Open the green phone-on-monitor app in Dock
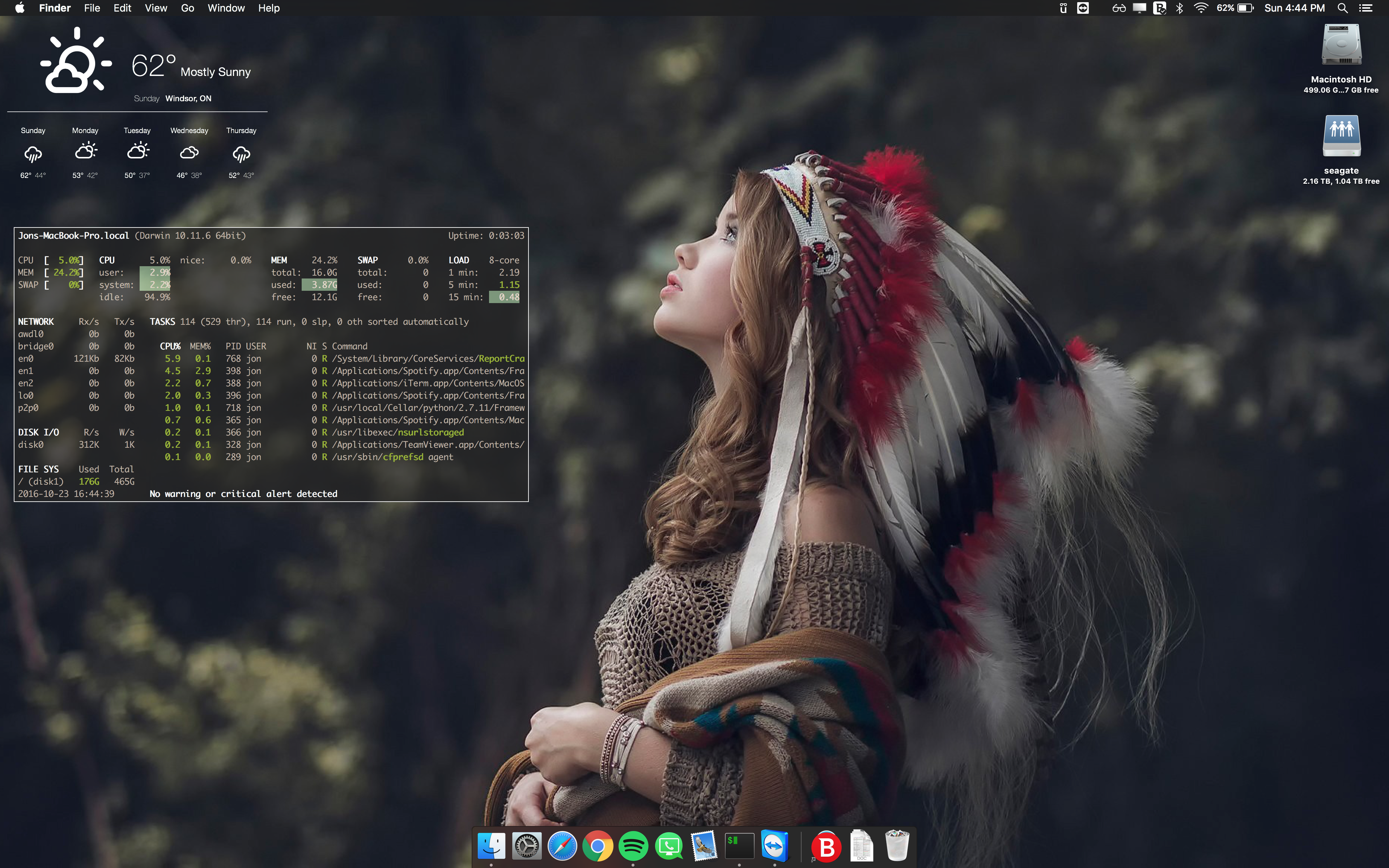The image size is (1389, 868). point(669,846)
